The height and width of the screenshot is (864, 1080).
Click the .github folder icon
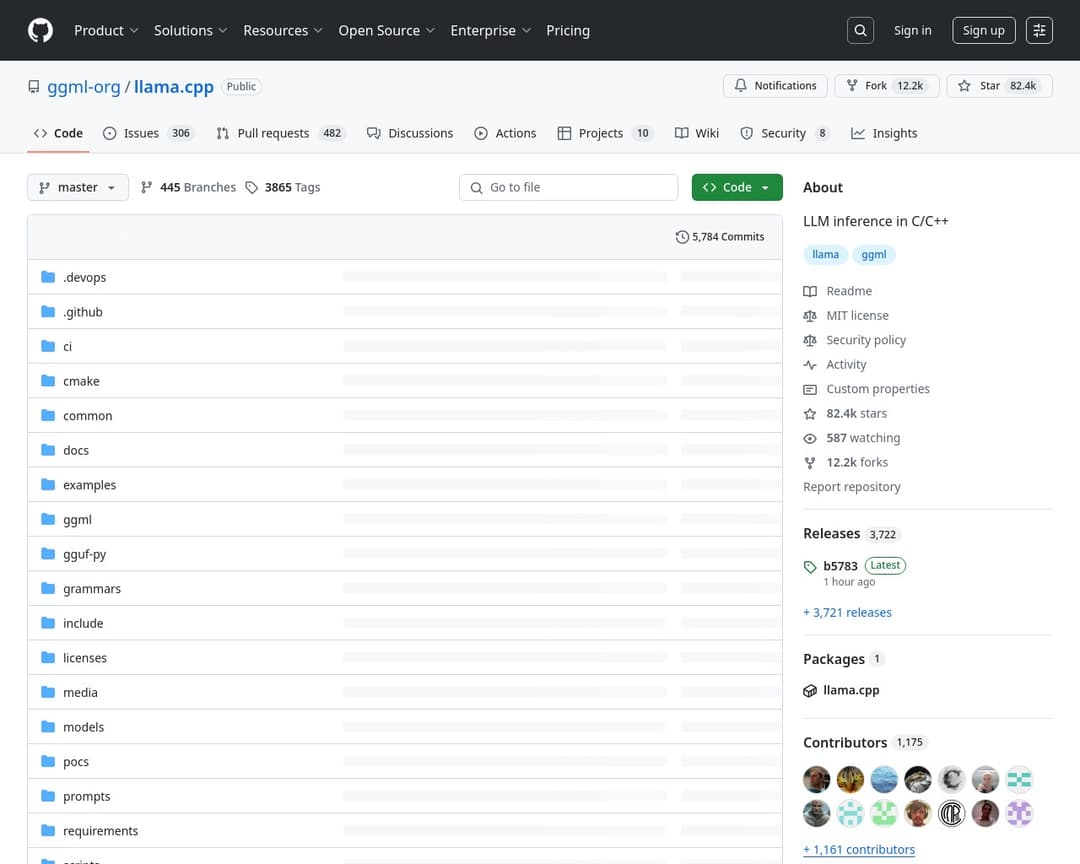pyautogui.click(x=48, y=311)
